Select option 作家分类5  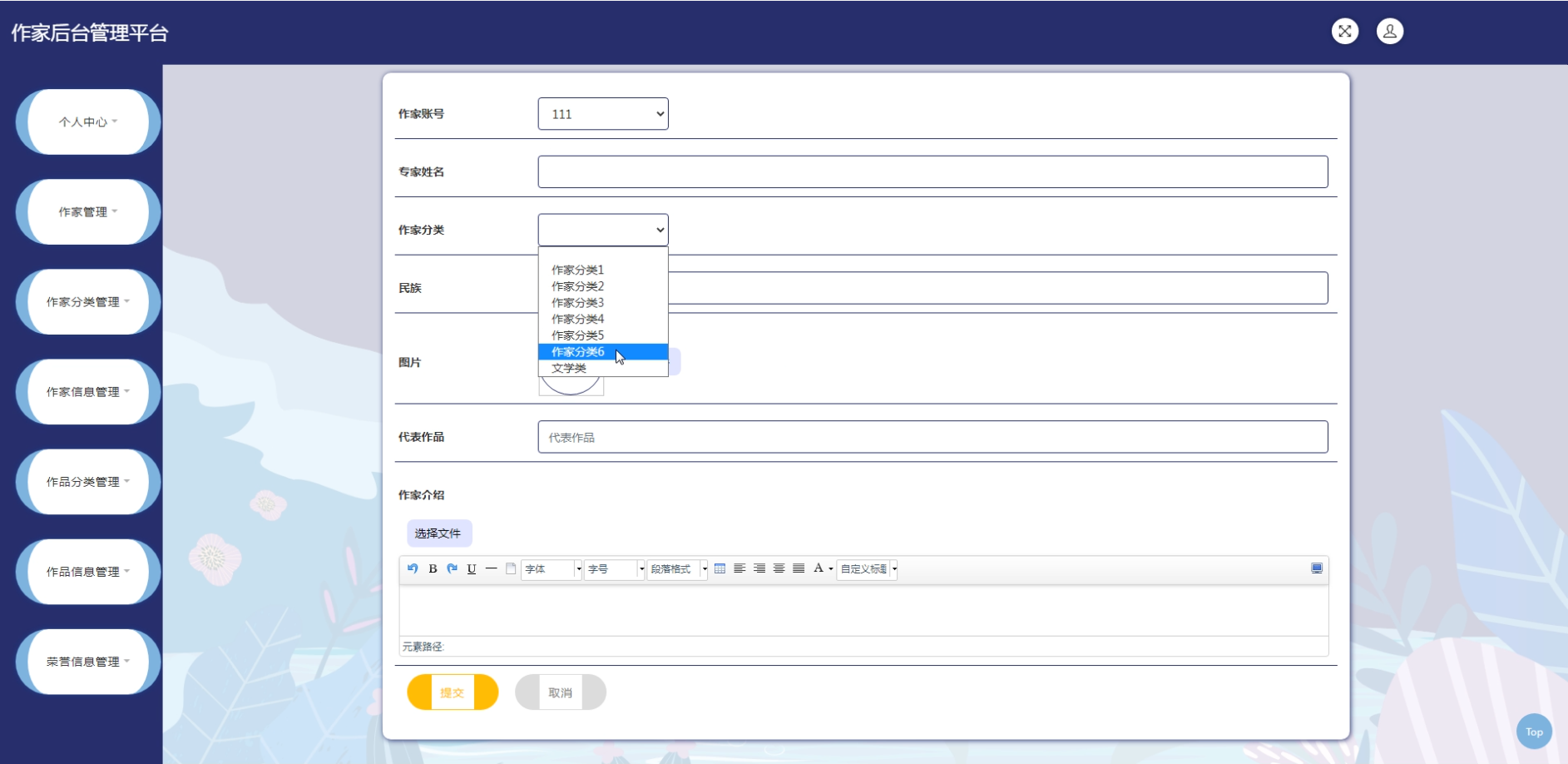click(603, 335)
